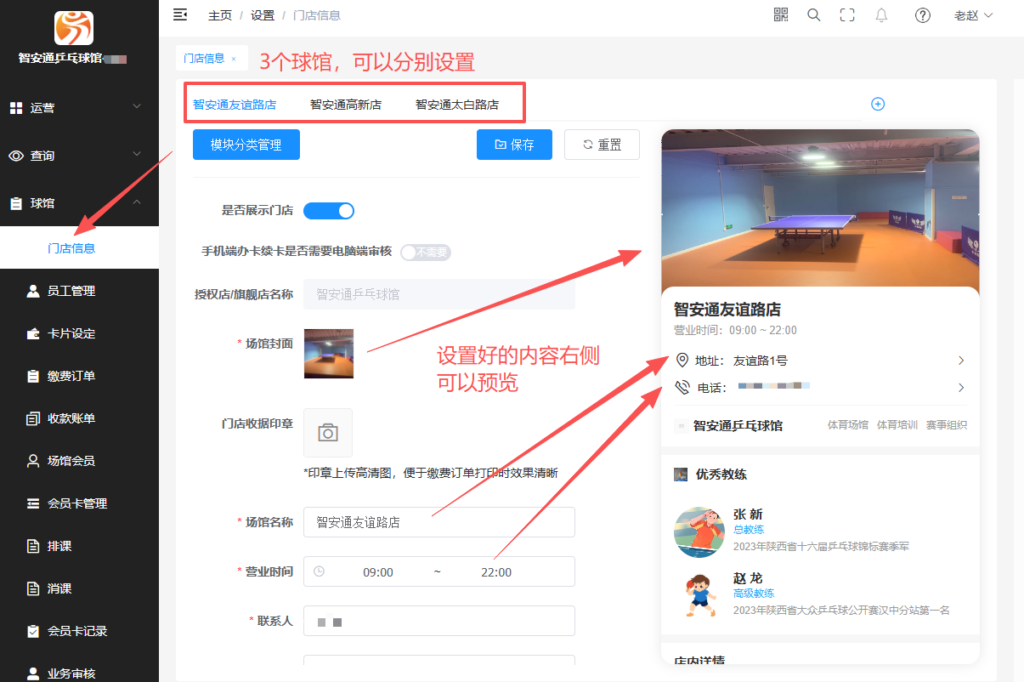
Task: Open the 老赵 user dropdown
Action: (x=973, y=15)
